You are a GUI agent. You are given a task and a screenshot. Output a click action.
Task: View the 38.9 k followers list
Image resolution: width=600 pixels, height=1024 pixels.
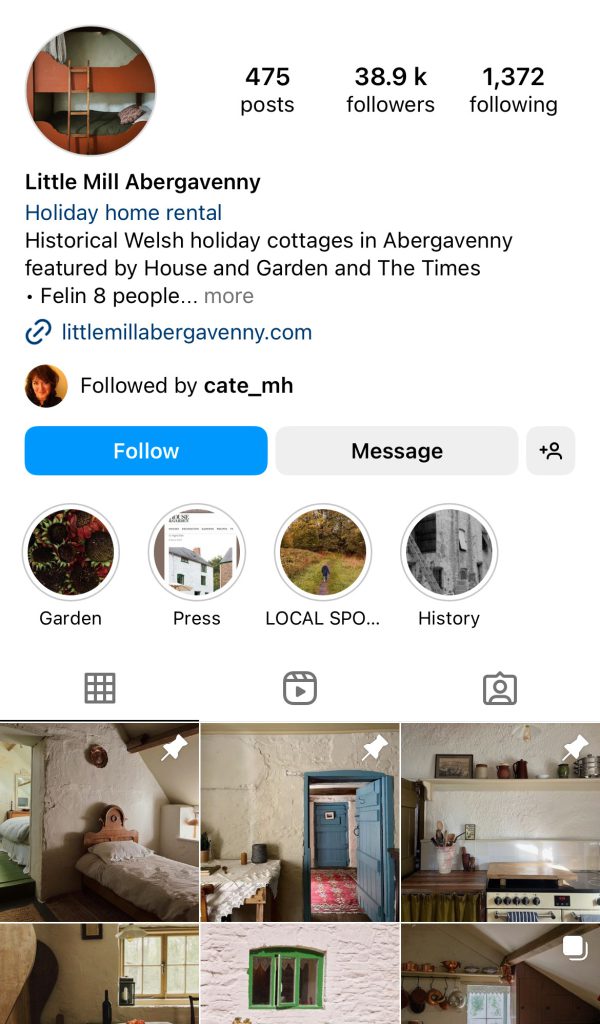pos(390,90)
